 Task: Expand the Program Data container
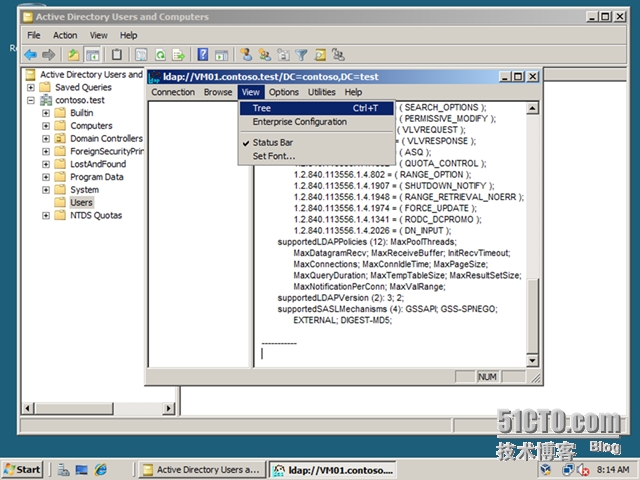point(46,177)
